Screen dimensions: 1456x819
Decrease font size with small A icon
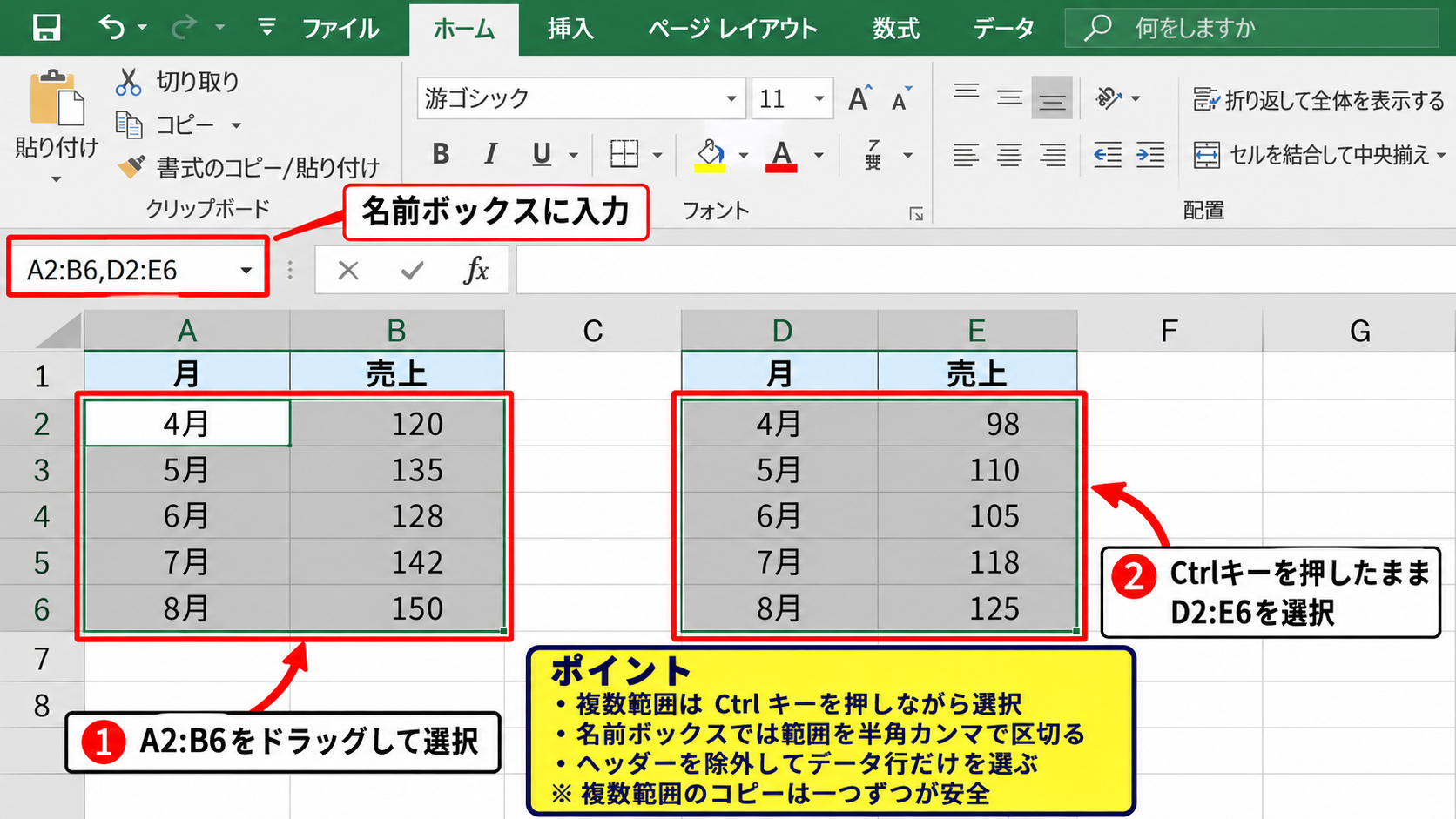point(901,99)
